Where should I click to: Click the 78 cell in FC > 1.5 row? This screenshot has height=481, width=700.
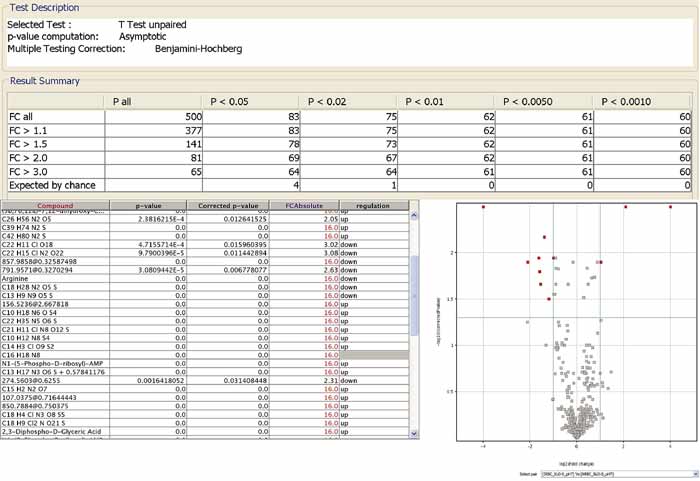click(251, 144)
